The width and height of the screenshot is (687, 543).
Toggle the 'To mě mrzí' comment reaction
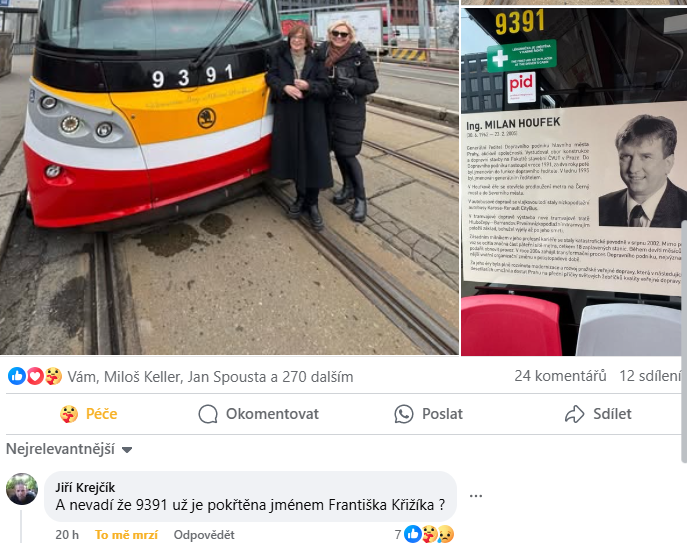pyautogui.click(x=126, y=535)
